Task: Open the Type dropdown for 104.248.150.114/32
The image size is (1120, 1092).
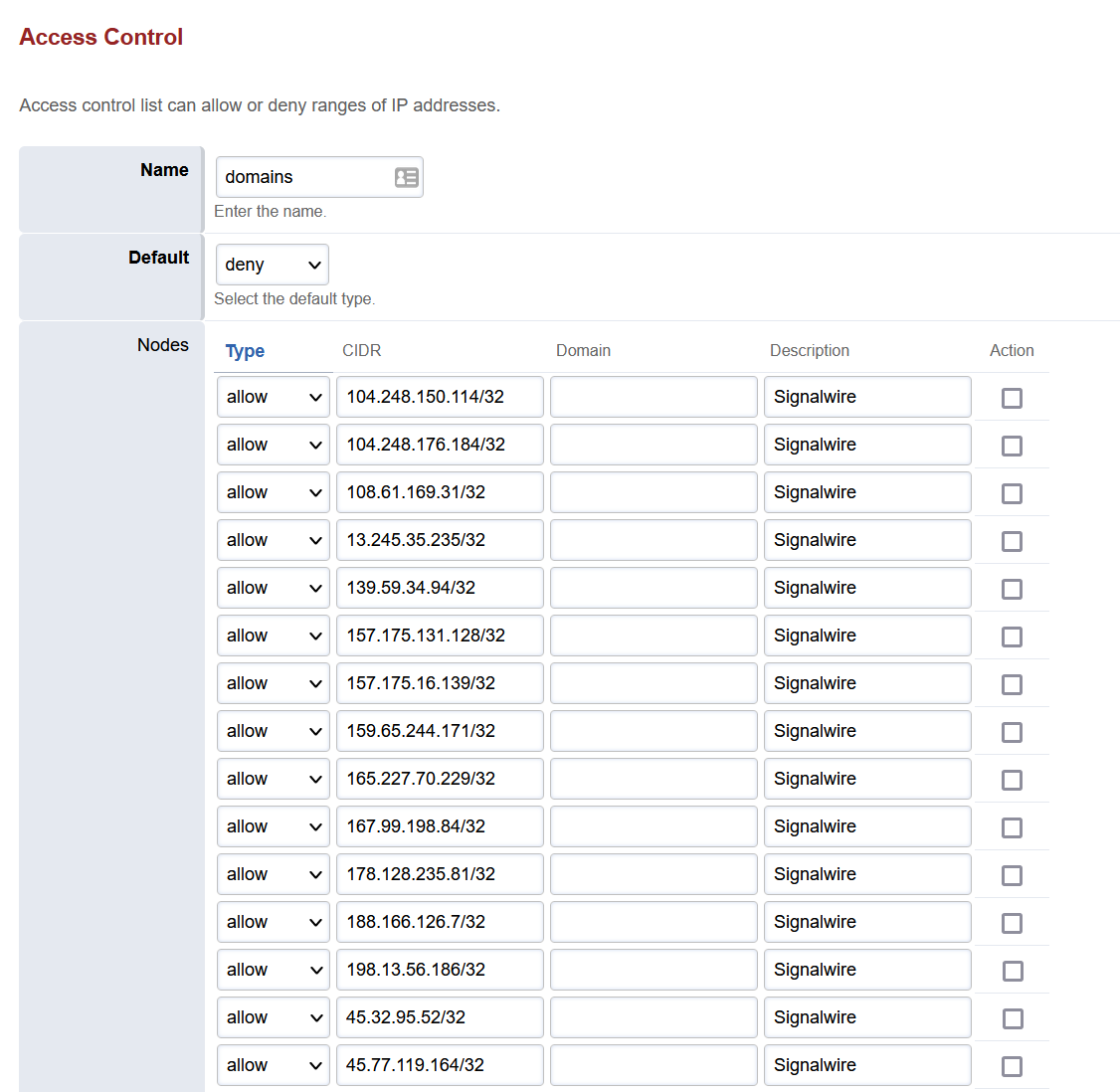Action: click(x=273, y=396)
